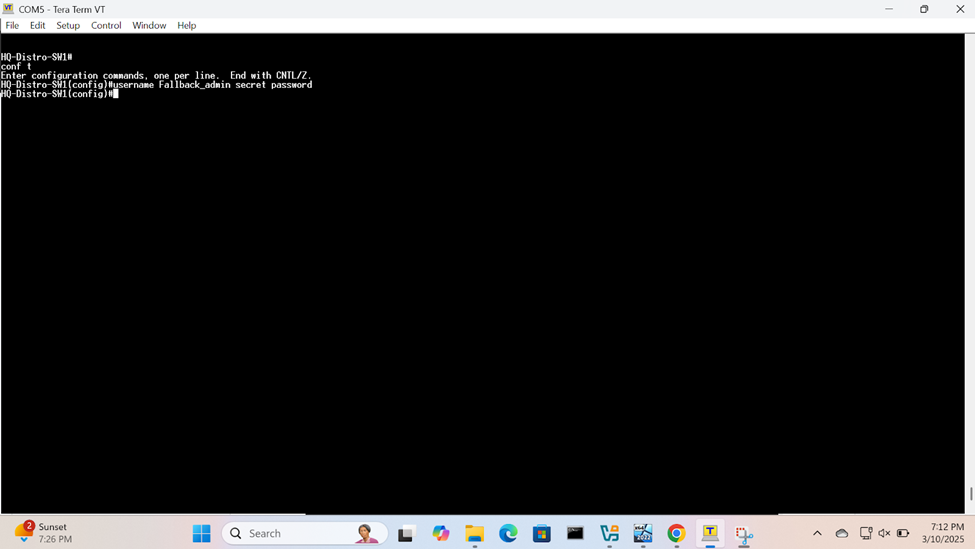The width and height of the screenshot is (975, 549).
Task: Click the 'Enter configuration commands' message line
Action: [156, 75]
